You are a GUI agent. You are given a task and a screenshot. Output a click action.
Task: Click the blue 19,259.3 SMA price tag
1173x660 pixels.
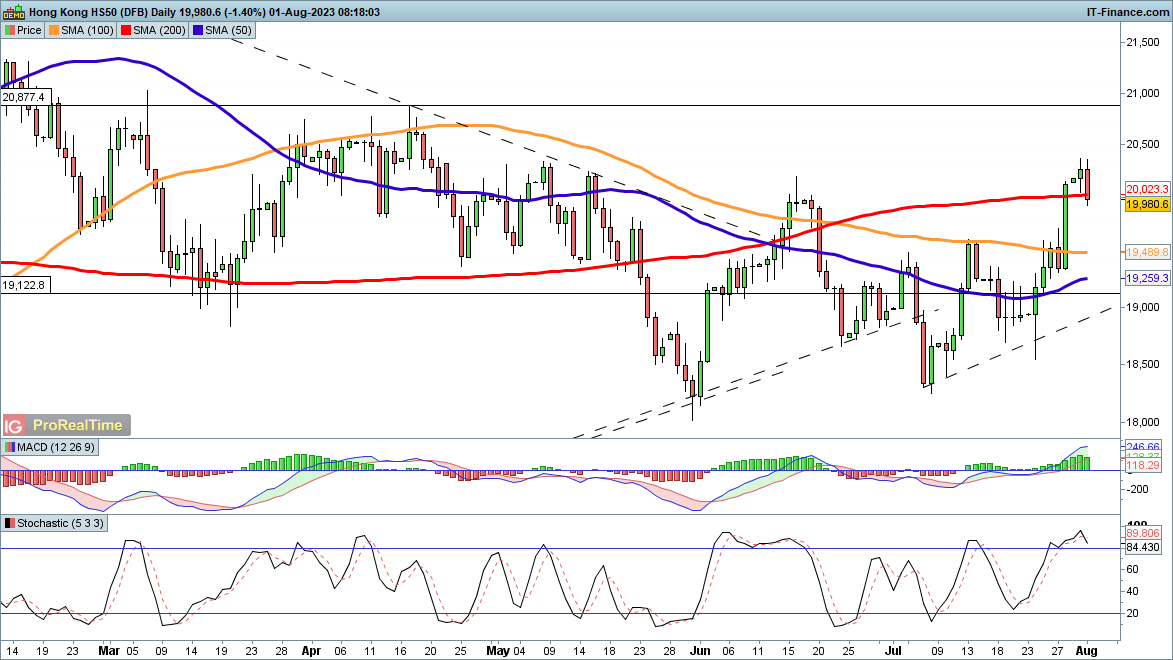[x=1147, y=278]
